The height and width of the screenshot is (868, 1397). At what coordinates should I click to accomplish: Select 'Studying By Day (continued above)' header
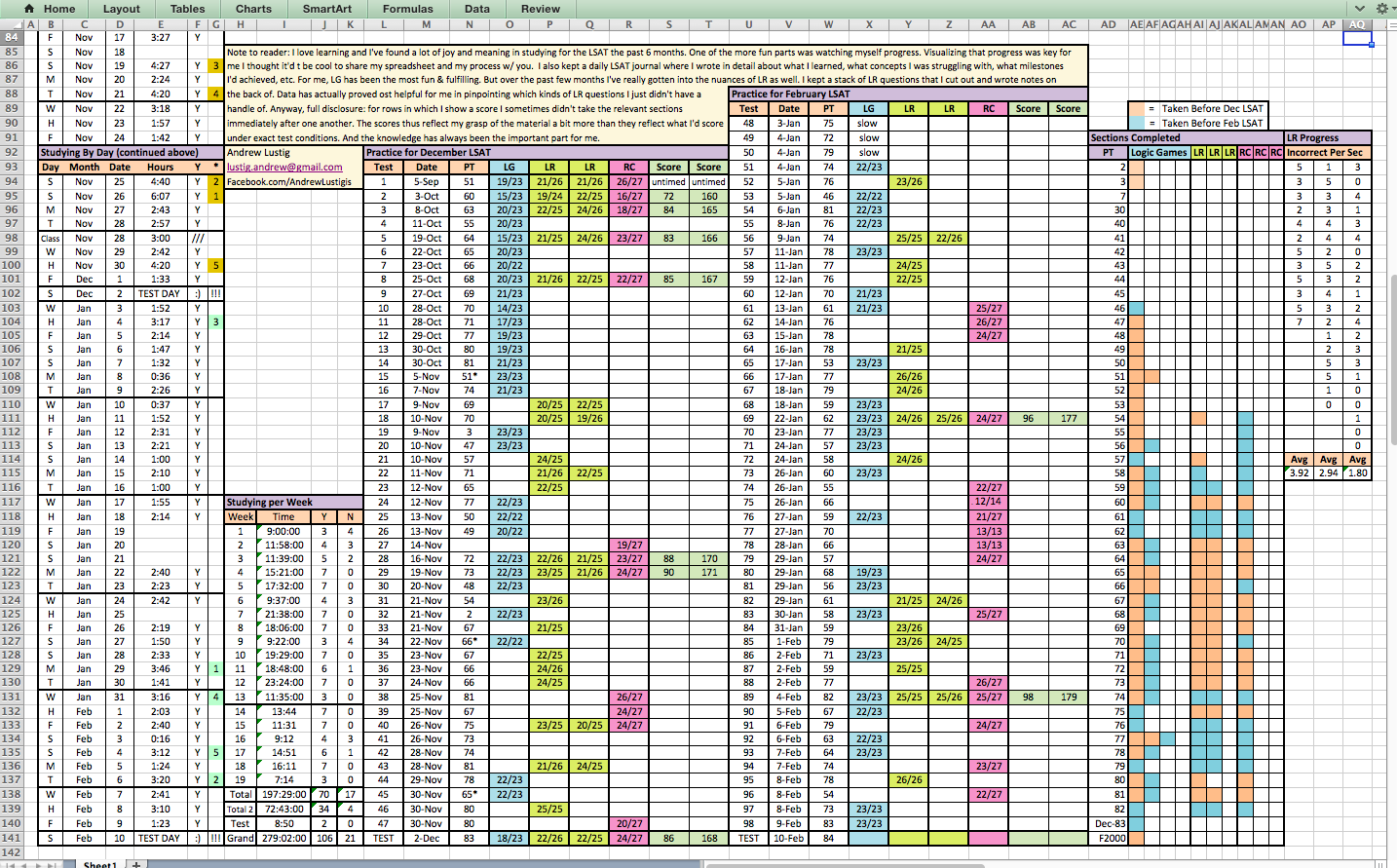[x=132, y=152]
